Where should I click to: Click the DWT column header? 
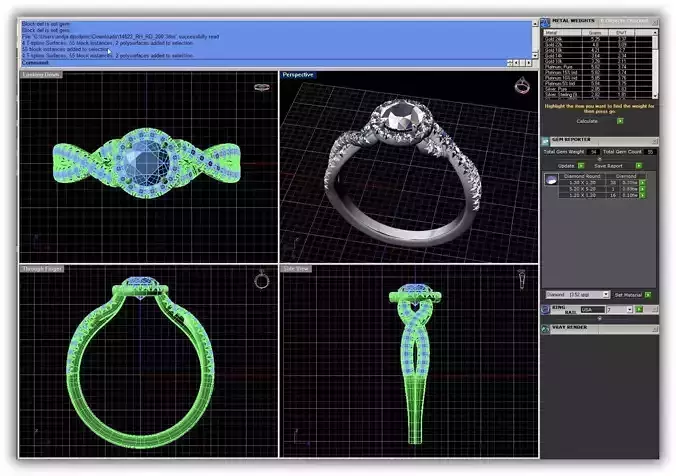(x=621, y=32)
